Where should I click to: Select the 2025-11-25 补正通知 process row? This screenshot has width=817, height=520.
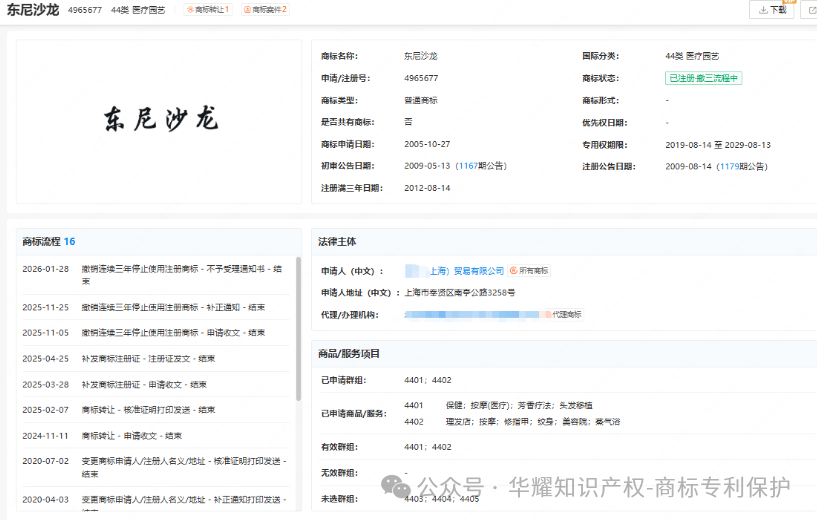[x=155, y=307]
